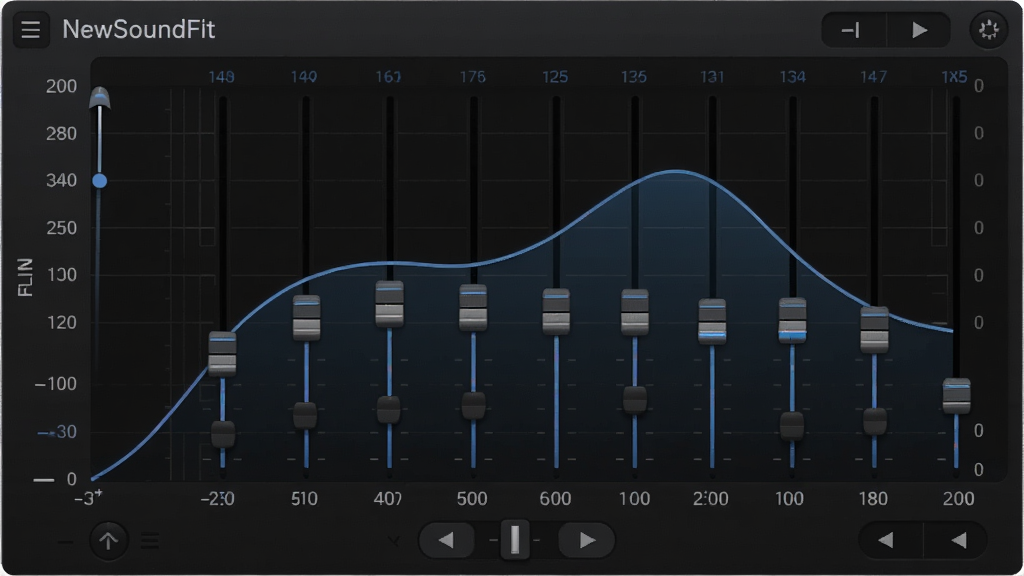Click the settings gear icon
Screen dimensions: 1024x576
[989, 30]
